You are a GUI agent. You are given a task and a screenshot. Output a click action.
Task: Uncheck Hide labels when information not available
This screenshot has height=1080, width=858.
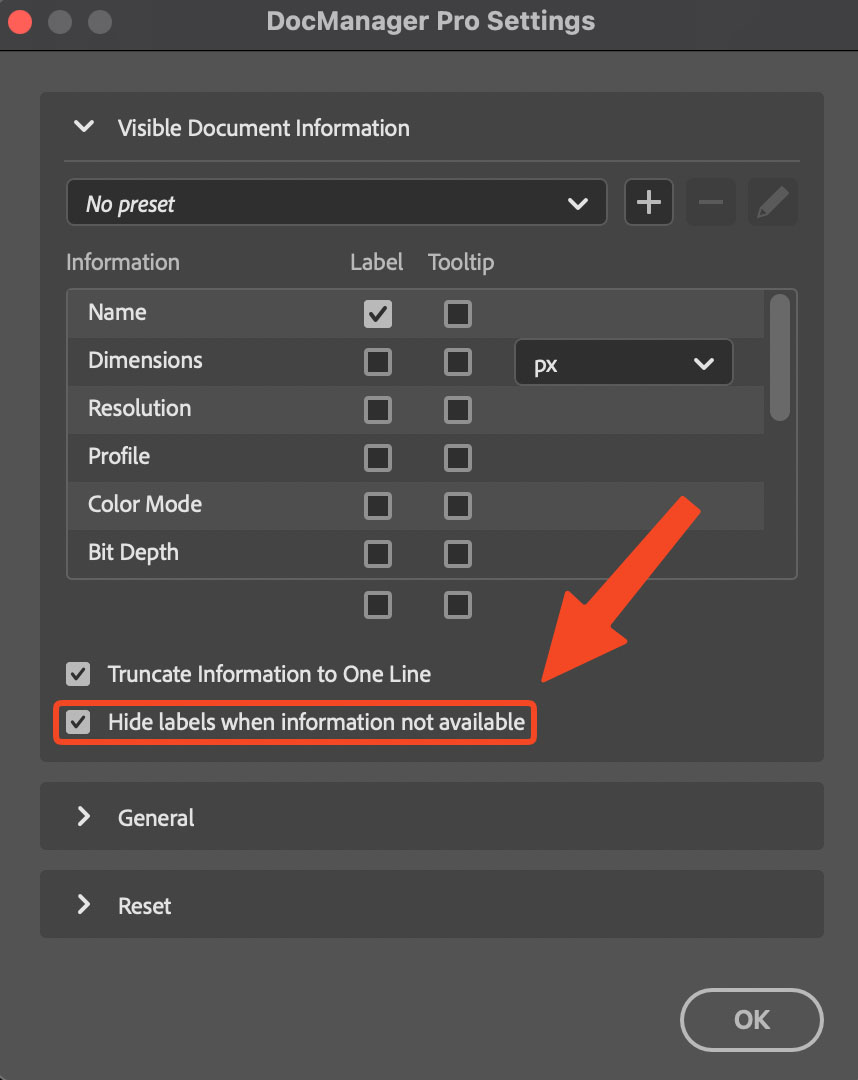(77, 721)
